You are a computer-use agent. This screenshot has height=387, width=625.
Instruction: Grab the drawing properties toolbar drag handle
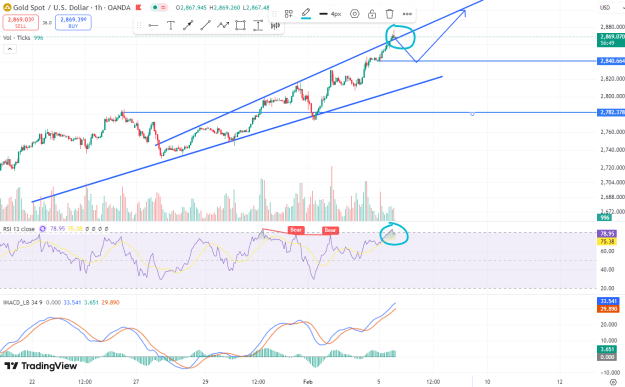(x=274, y=14)
